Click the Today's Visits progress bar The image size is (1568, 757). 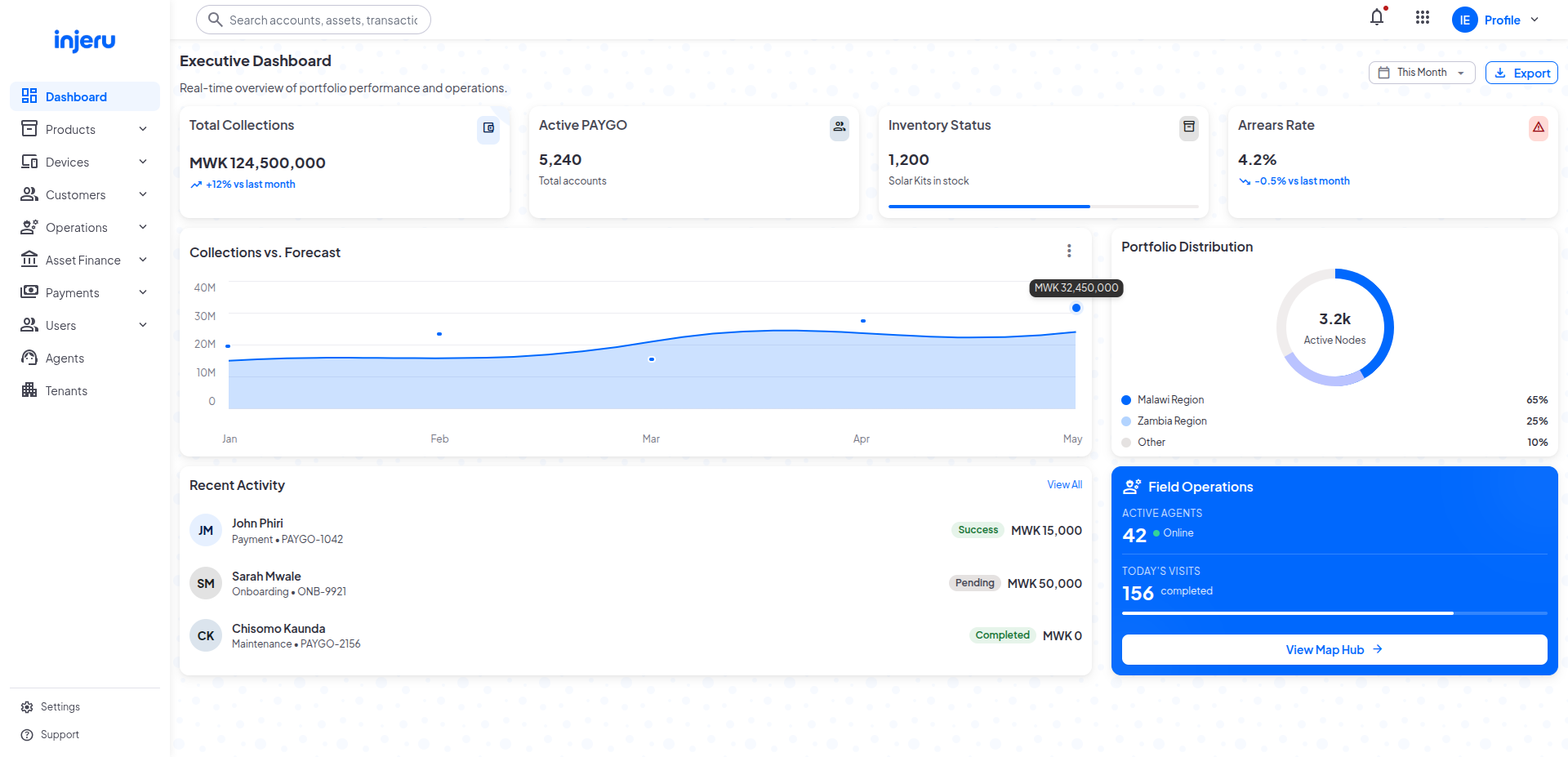pos(1334,613)
